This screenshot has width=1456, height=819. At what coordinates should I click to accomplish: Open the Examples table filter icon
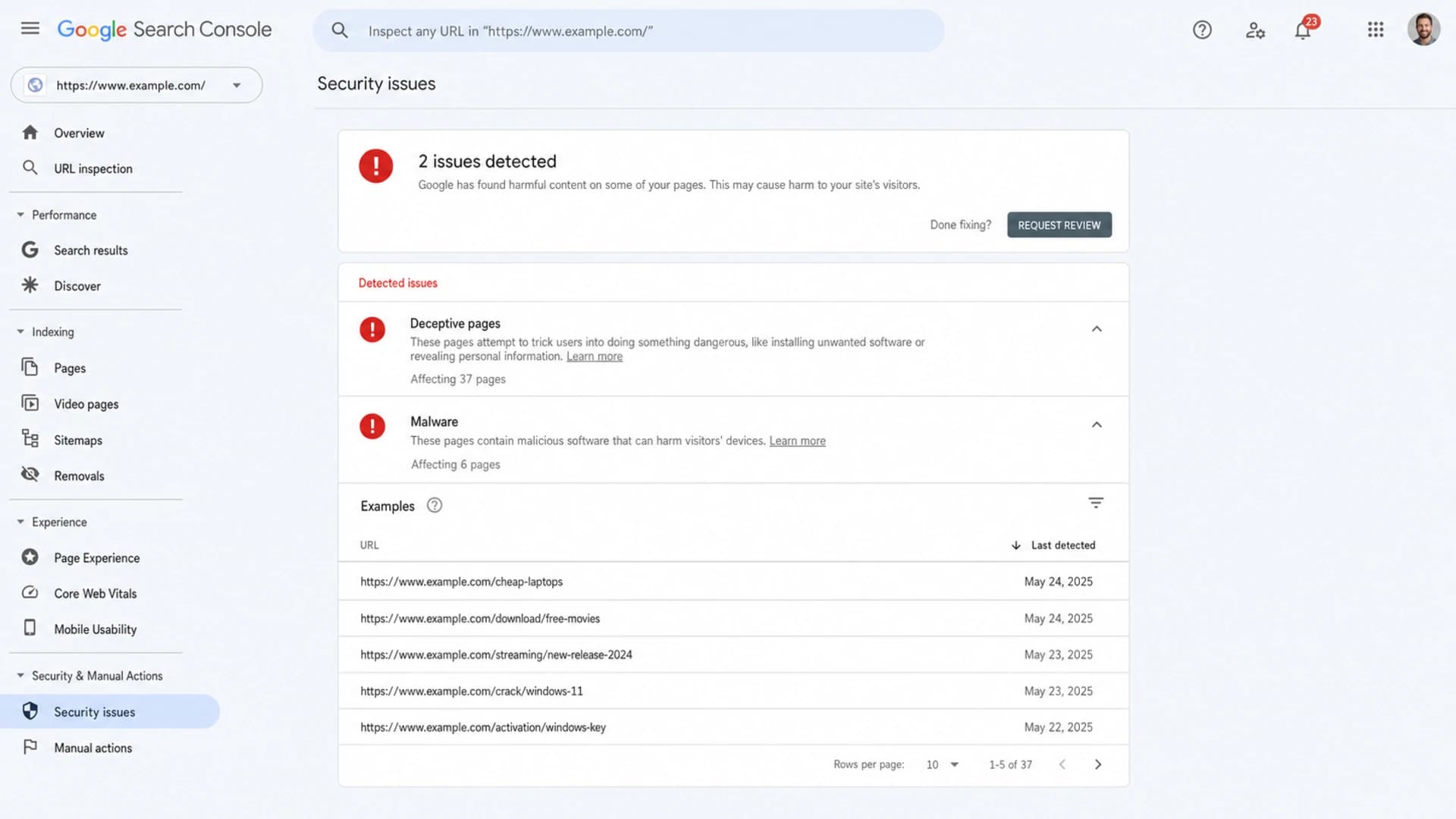[x=1096, y=503]
